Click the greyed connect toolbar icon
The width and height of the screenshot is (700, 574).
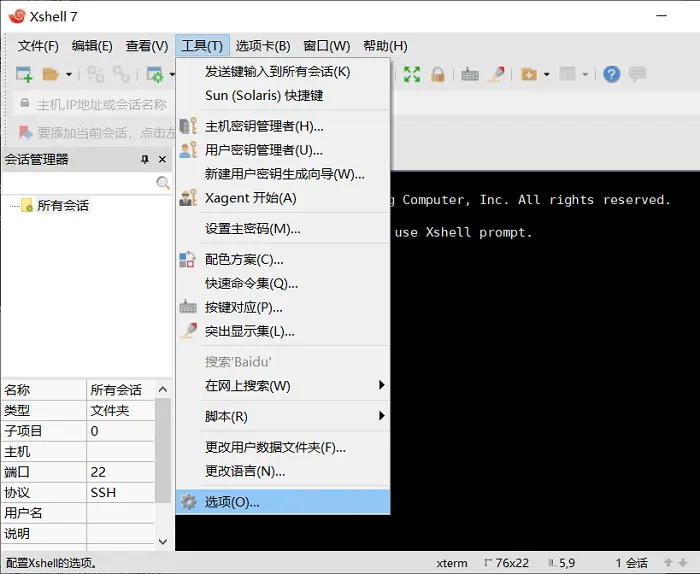pos(95,74)
